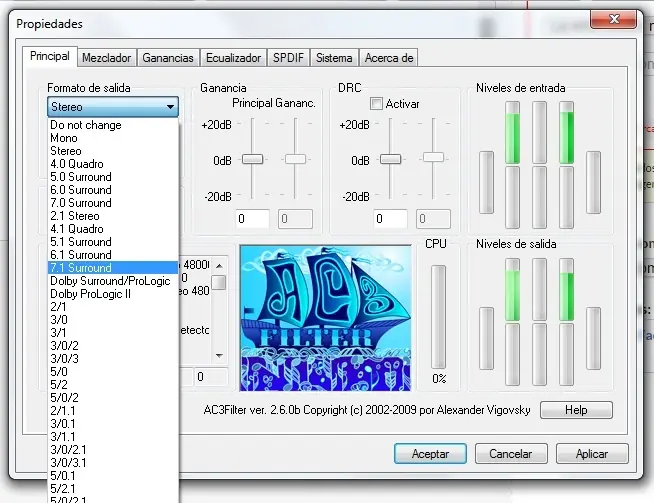Image resolution: width=654 pixels, height=503 pixels.
Task: Choose the 3/0/2.1 channel layout
Action: 113,450
